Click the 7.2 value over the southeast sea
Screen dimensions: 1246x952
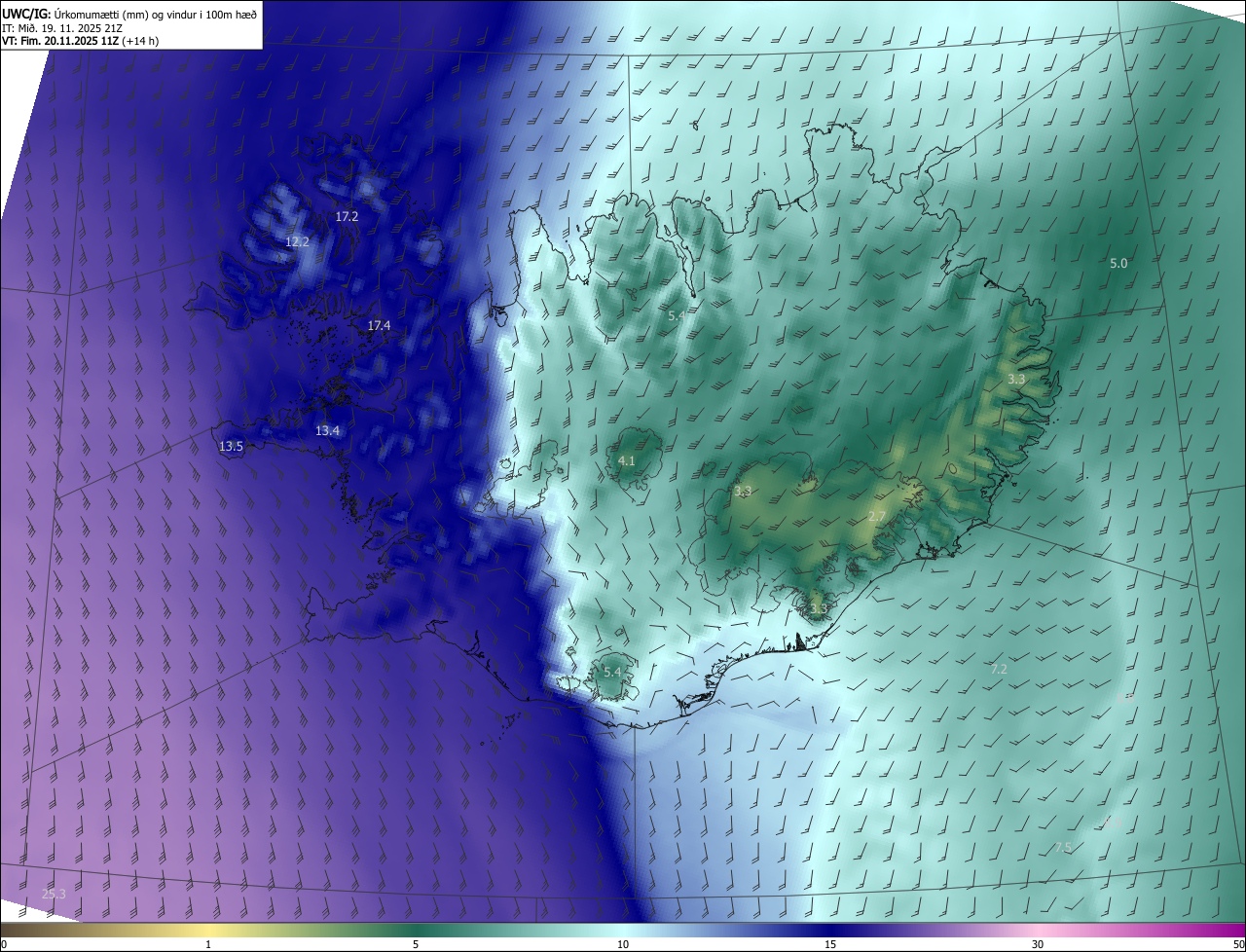(x=999, y=669)
